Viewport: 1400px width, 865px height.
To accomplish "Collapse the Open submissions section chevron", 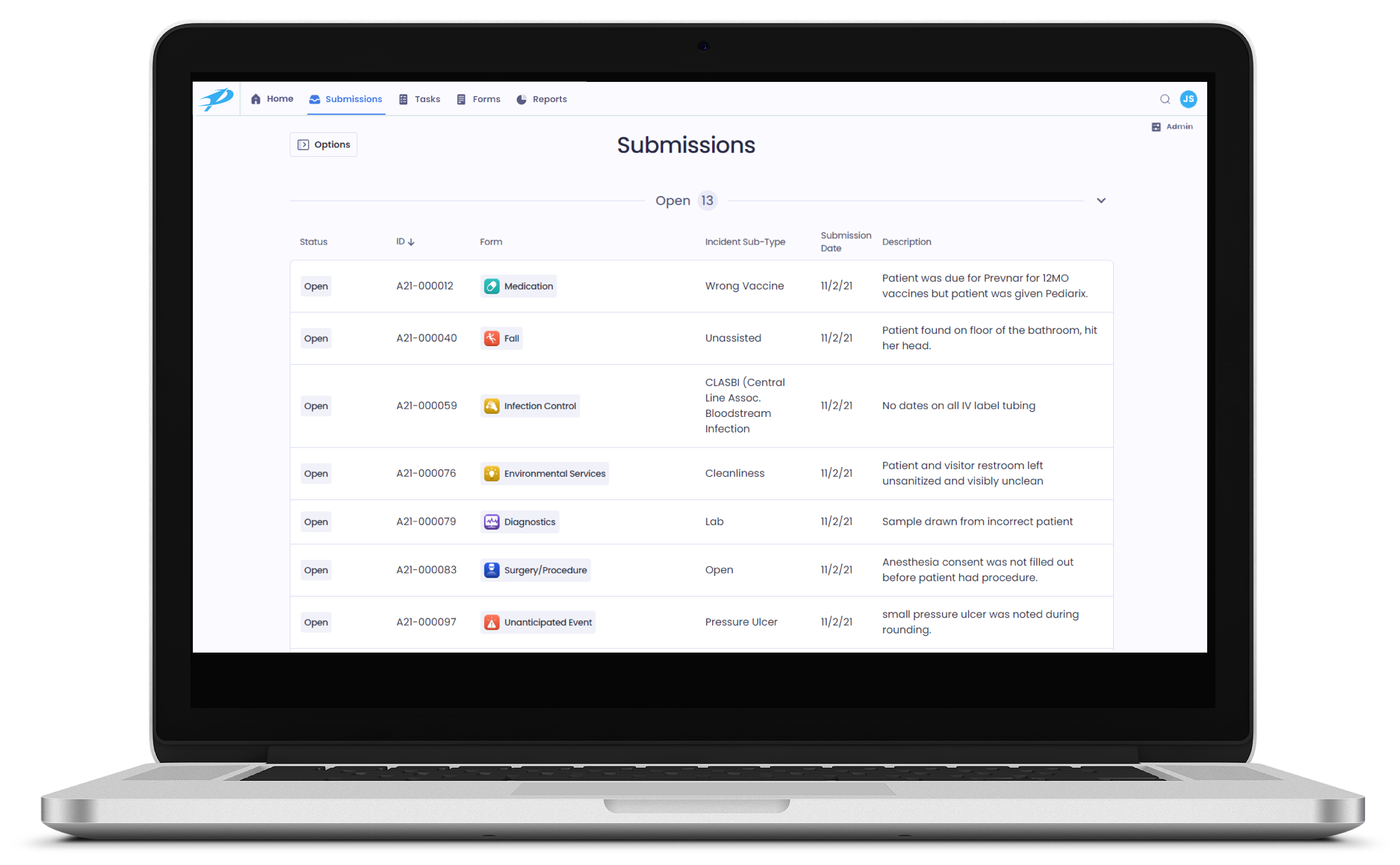I will tap(1101, 200).
